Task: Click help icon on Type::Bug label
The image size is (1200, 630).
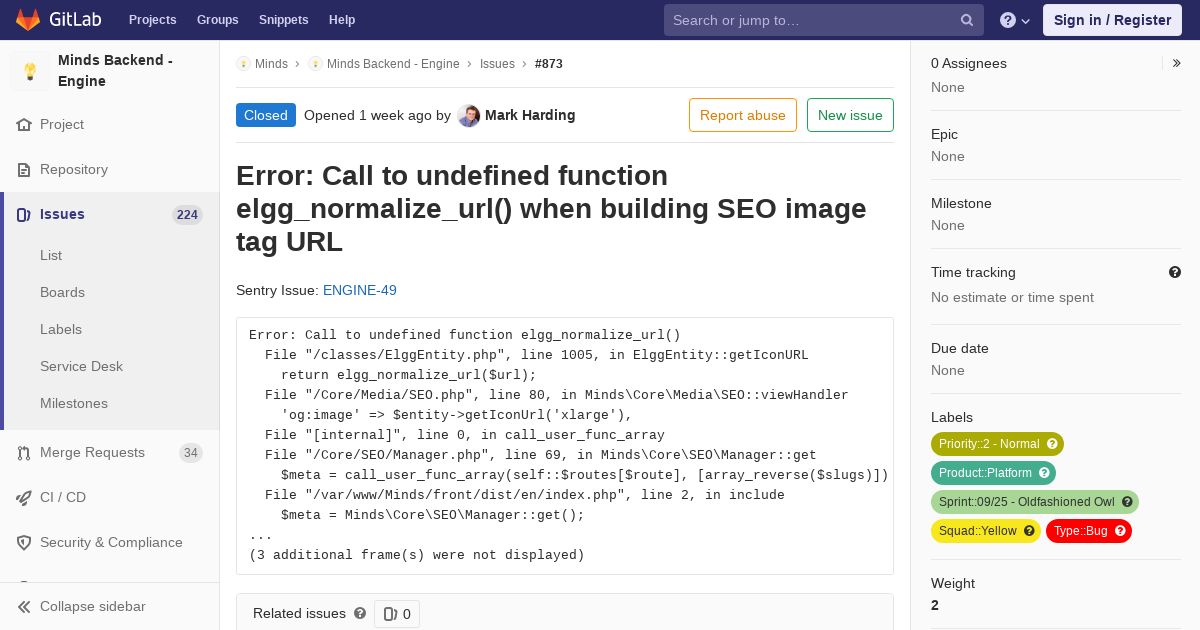Action: pos(1120,531)
